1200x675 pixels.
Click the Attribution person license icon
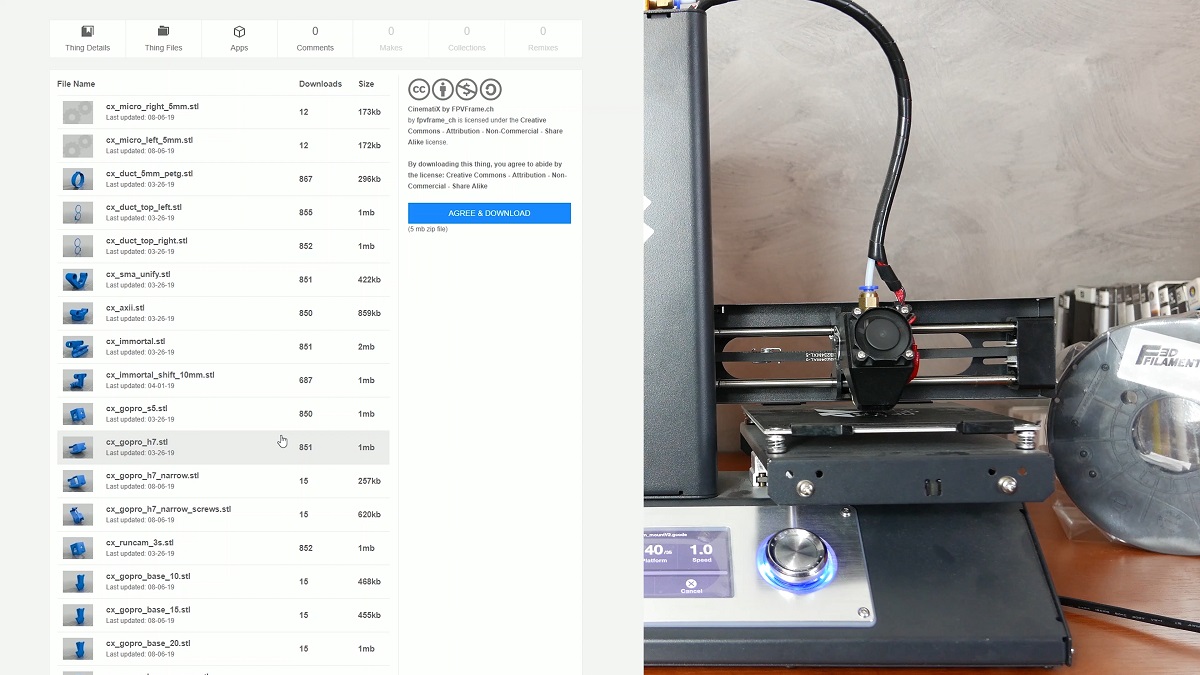[x=443, y=90]
